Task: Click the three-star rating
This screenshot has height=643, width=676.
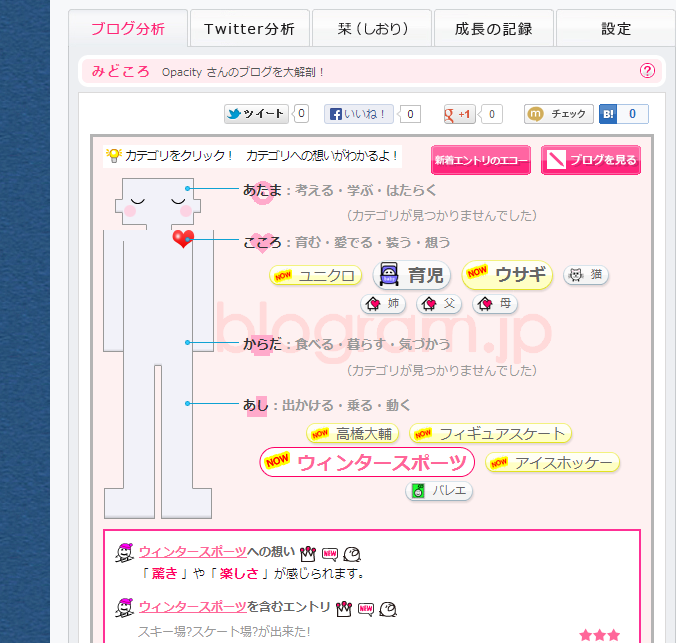Action: tap(600, 635)
